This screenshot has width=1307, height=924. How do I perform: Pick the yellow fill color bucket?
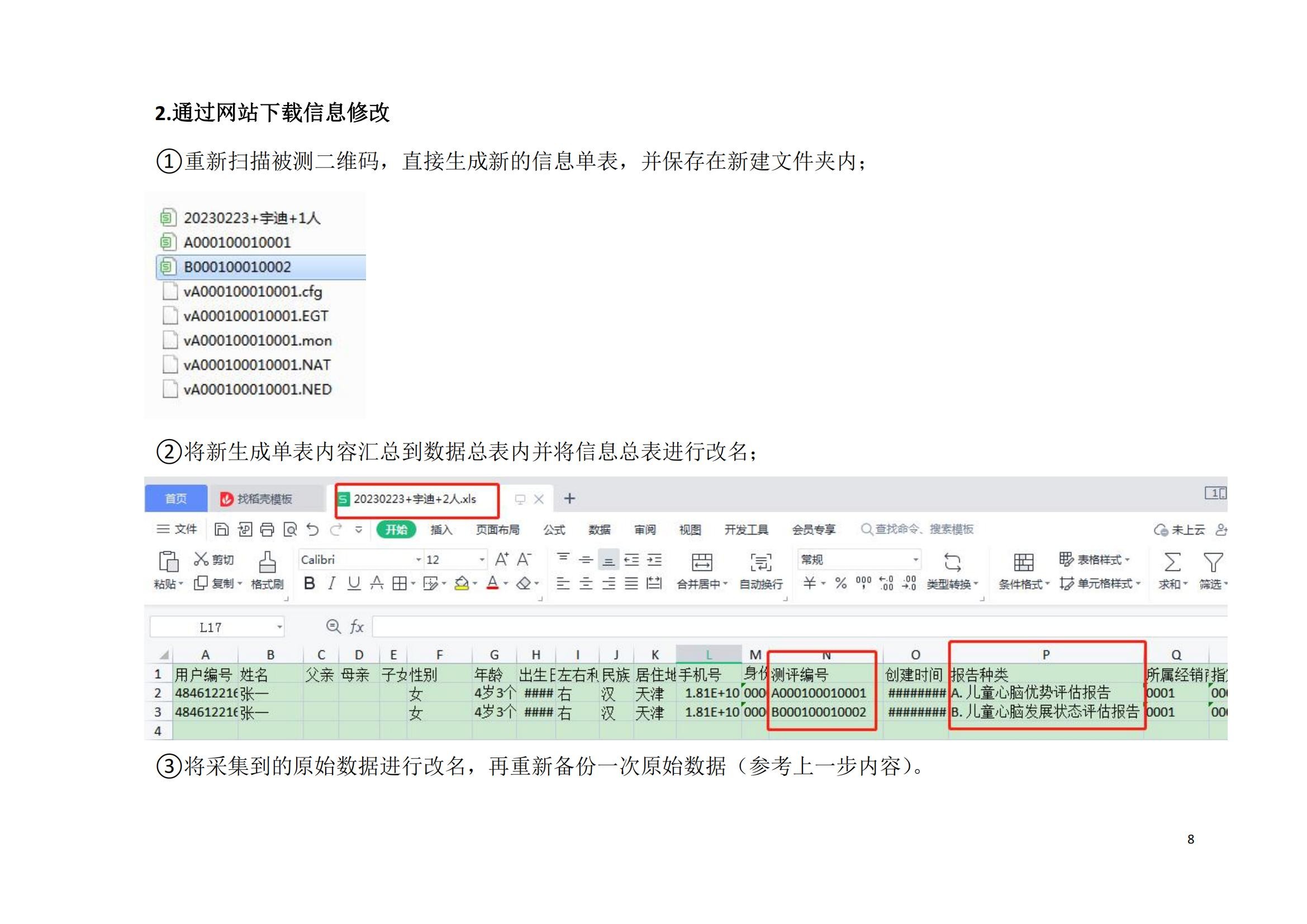coord(462,583)
